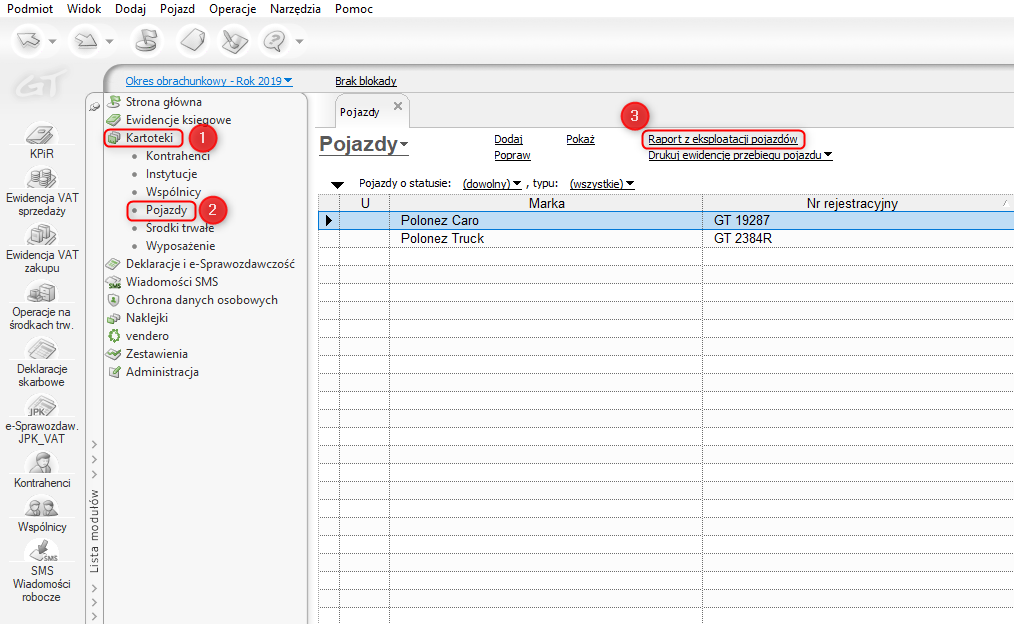Click the GT 2384R registration cell

(x=858, y=239)
